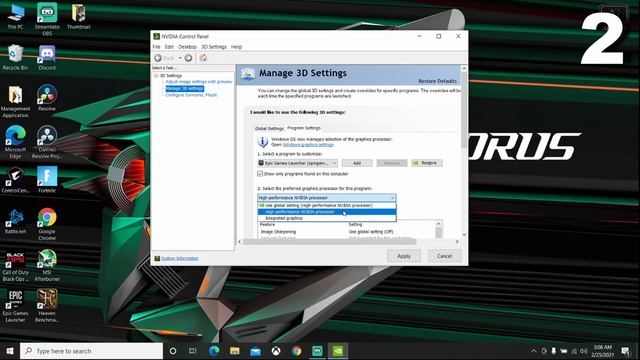Choose Use global setting option in list
640x360 pixels.
(327, 205)
